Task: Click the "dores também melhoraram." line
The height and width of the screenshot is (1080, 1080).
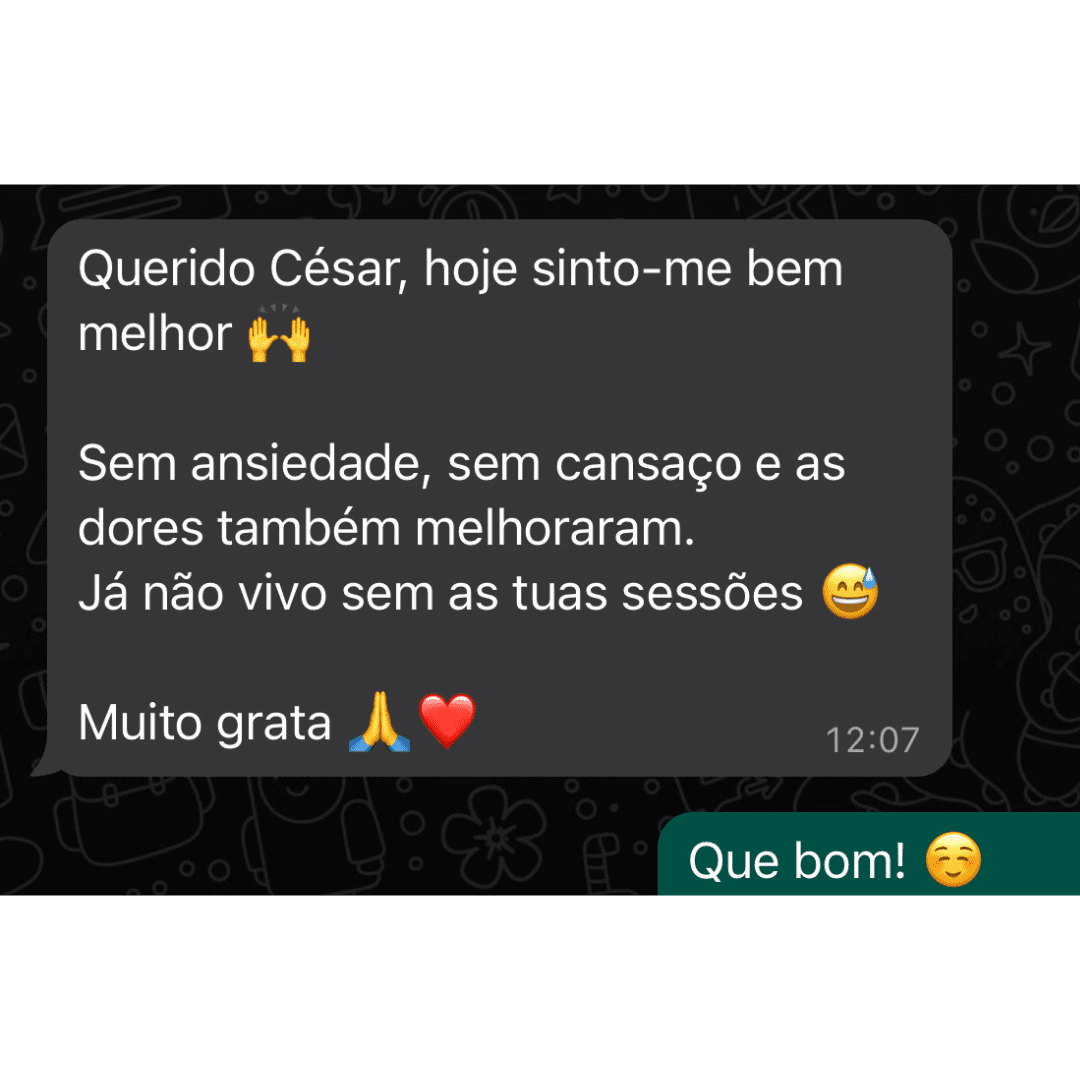Action: coord(386,528)
